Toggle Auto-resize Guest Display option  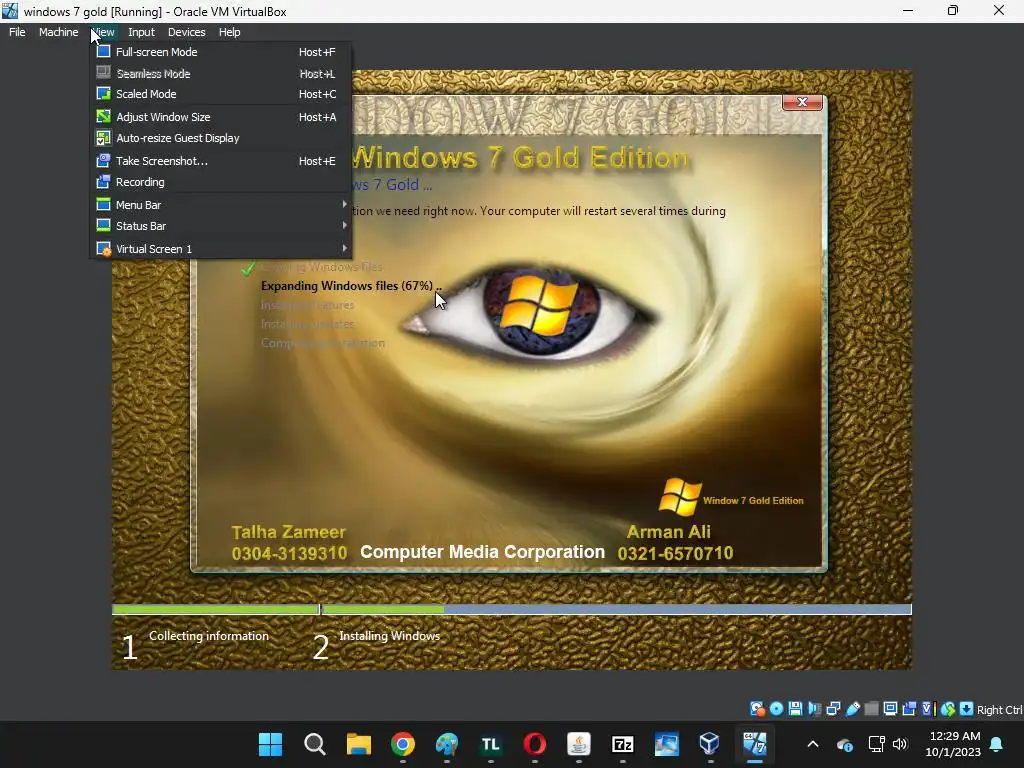221,138
